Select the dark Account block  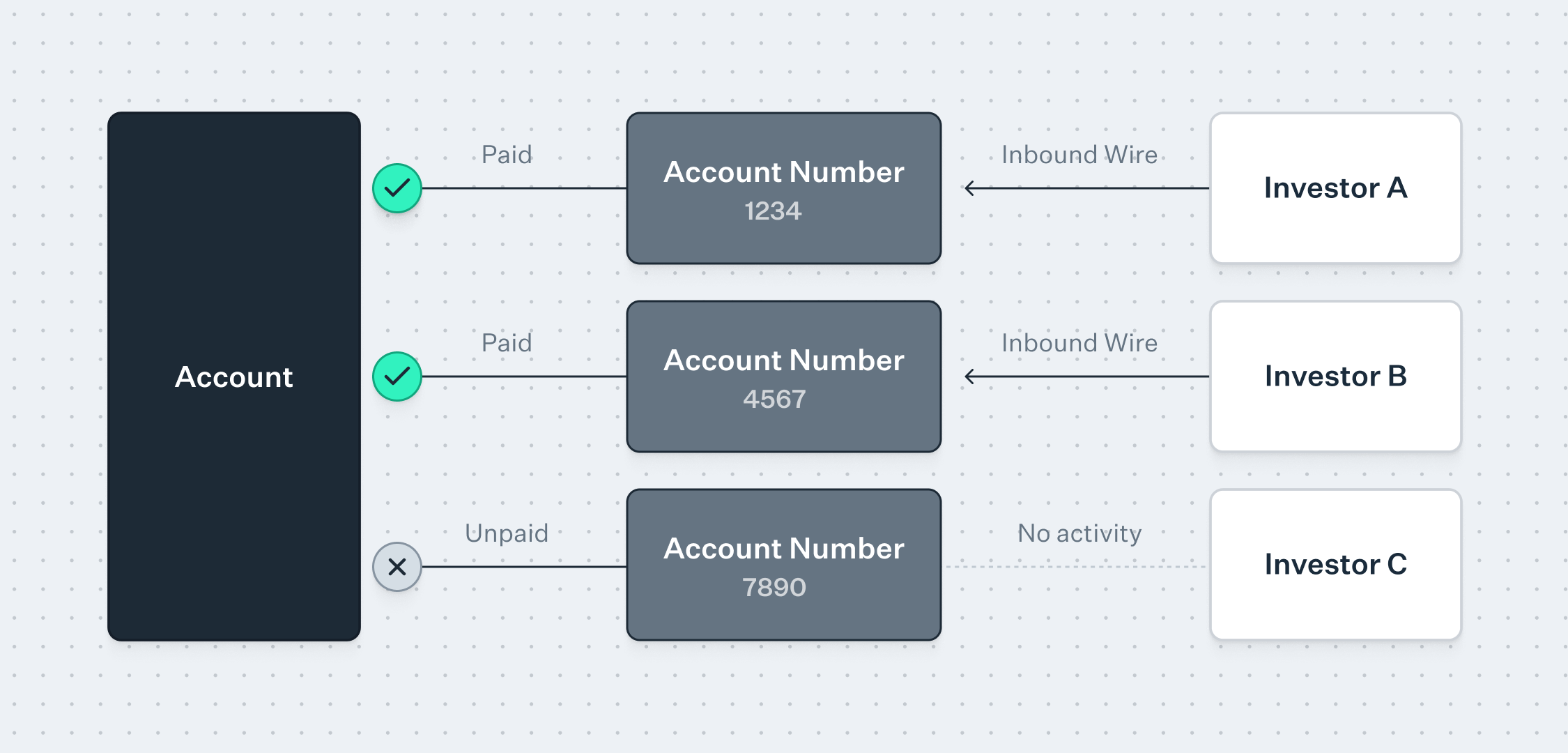click(x=234, y=376)
